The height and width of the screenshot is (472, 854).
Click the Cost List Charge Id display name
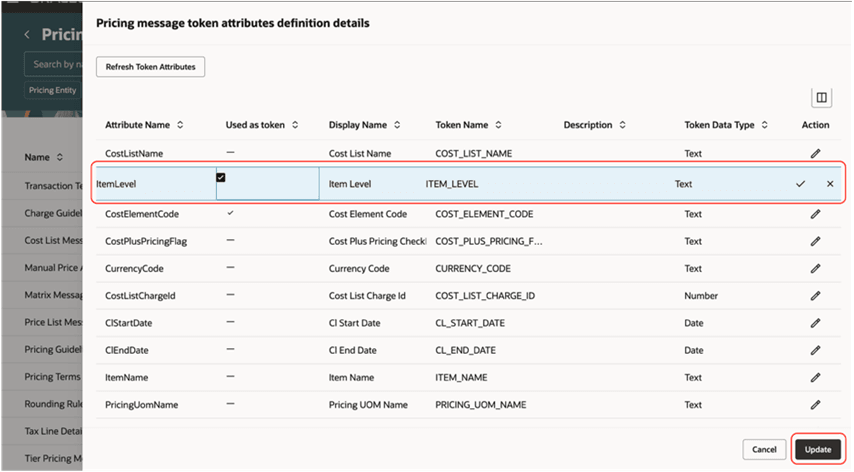pyautogui.click(x=367, y=296)
